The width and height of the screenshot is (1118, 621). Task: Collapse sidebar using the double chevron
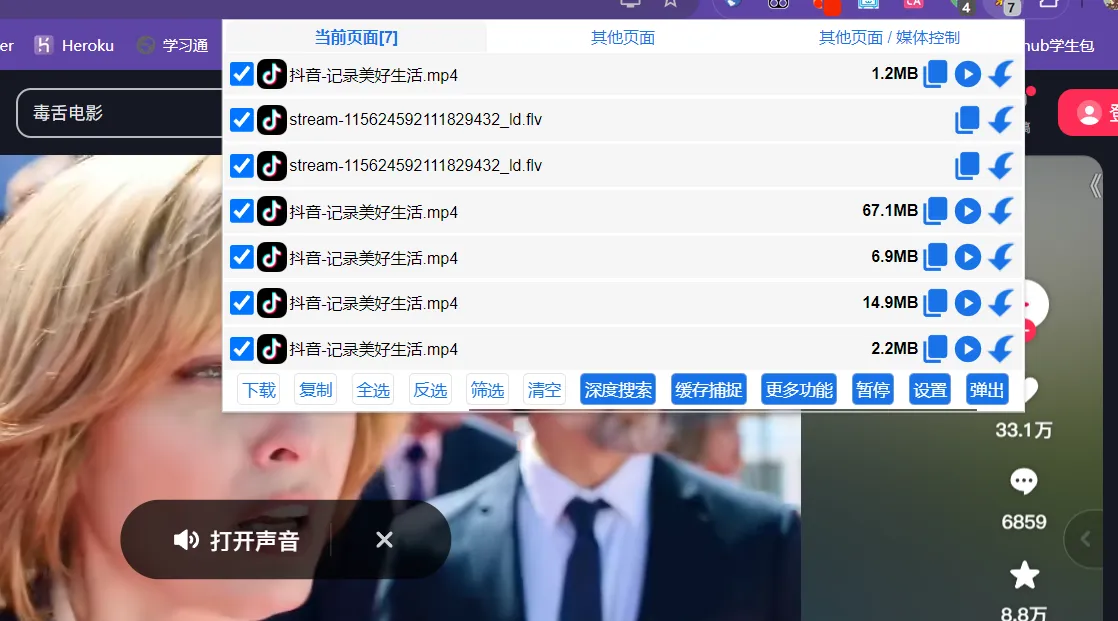coord(1095,186)
